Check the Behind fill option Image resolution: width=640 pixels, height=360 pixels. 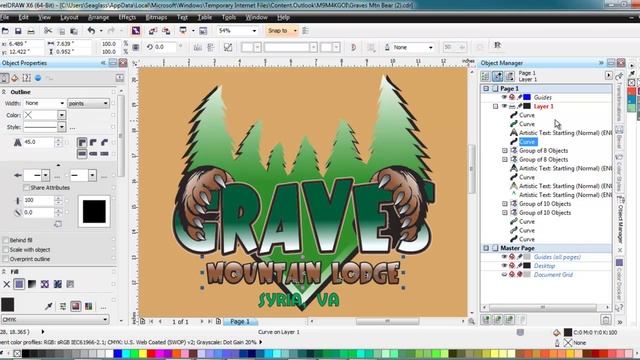coord(6,240)
